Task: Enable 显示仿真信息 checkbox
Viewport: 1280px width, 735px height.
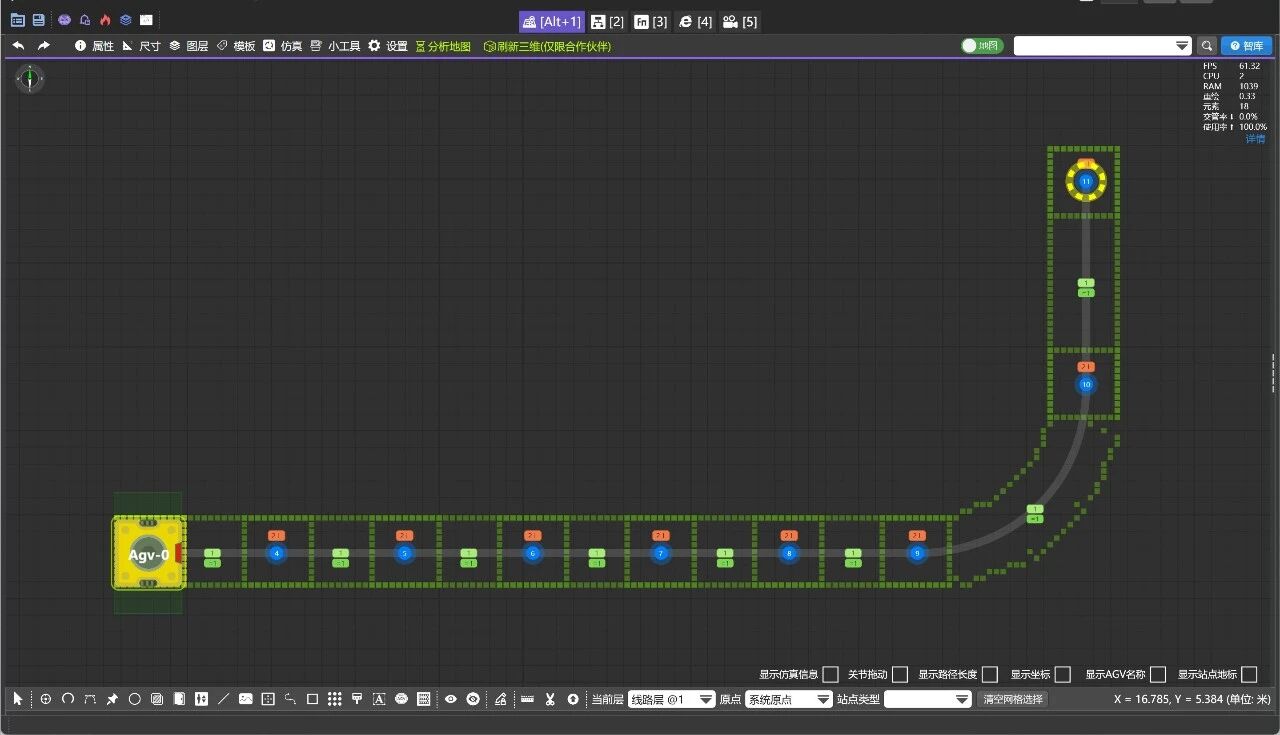Action: point(830,675)
